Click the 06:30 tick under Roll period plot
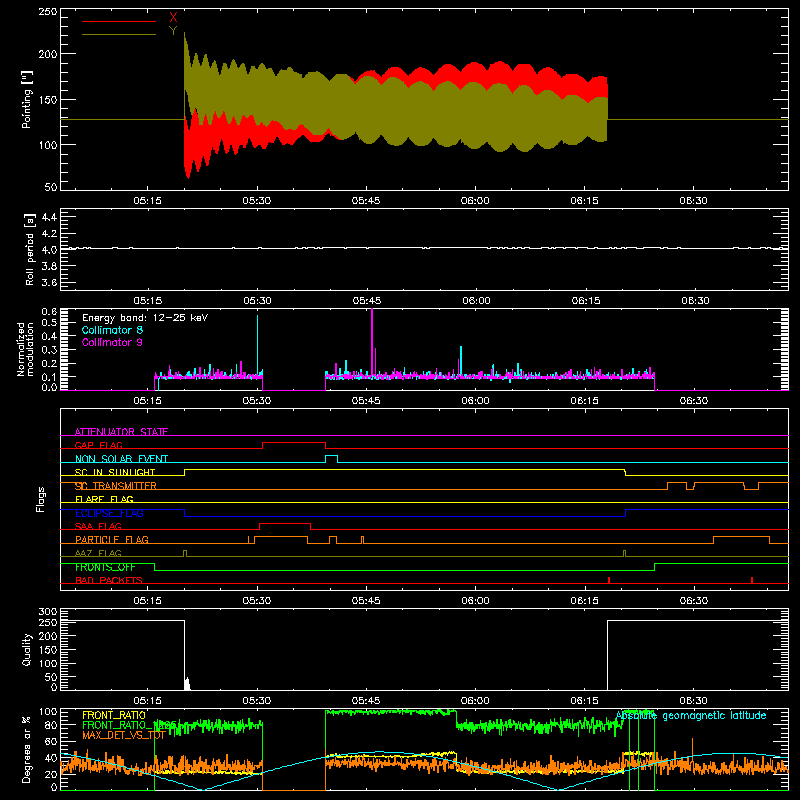This screenshot has width=800, height=800. click(695, 301)
